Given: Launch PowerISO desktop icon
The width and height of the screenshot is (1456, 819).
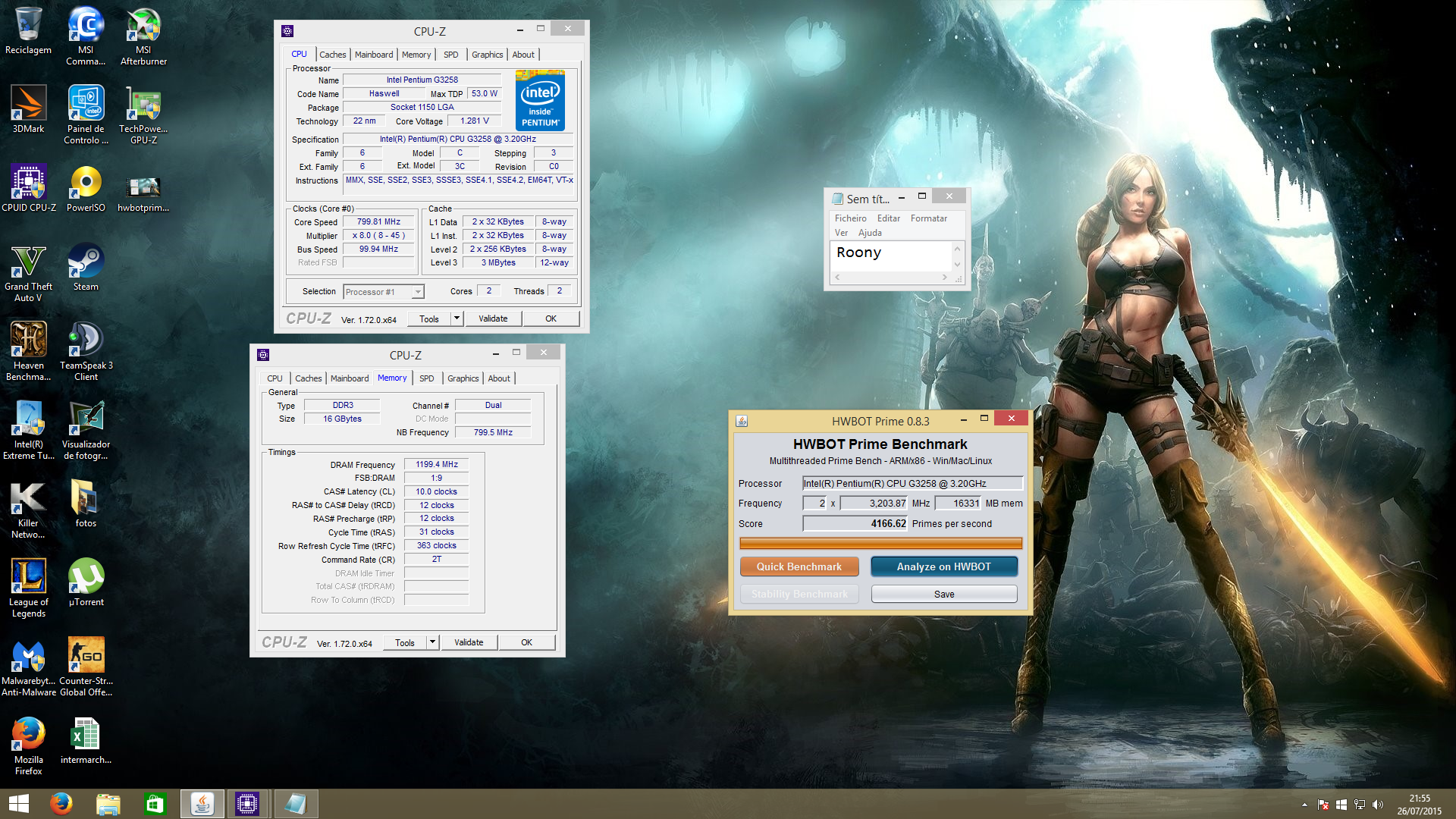Looking at the screenshot, I should pos(86,188).
